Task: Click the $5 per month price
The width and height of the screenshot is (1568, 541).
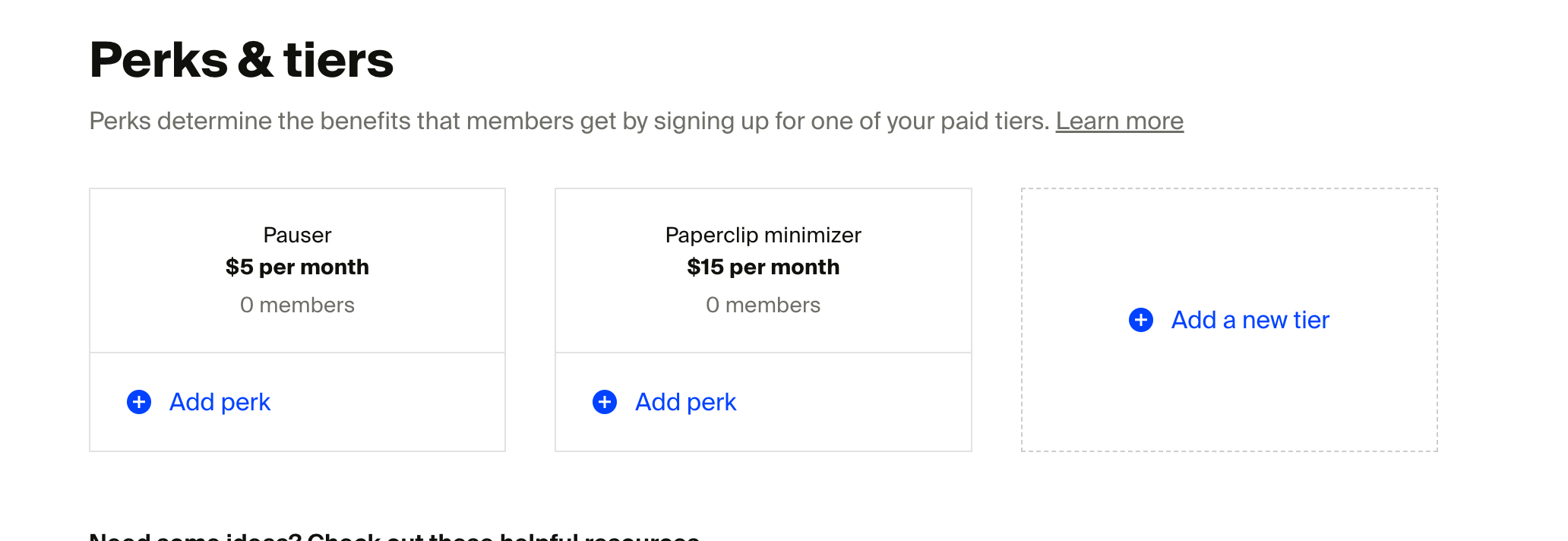Action: tap(297, 267)
